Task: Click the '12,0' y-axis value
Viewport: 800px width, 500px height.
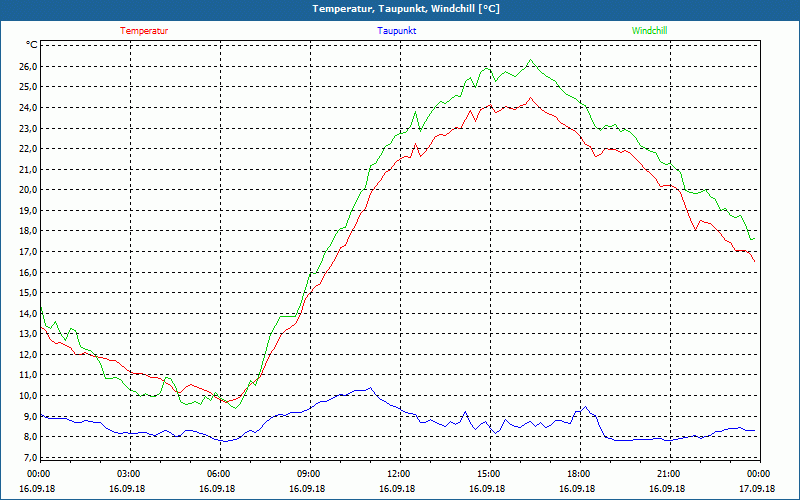Action: (x=29, y=354)
